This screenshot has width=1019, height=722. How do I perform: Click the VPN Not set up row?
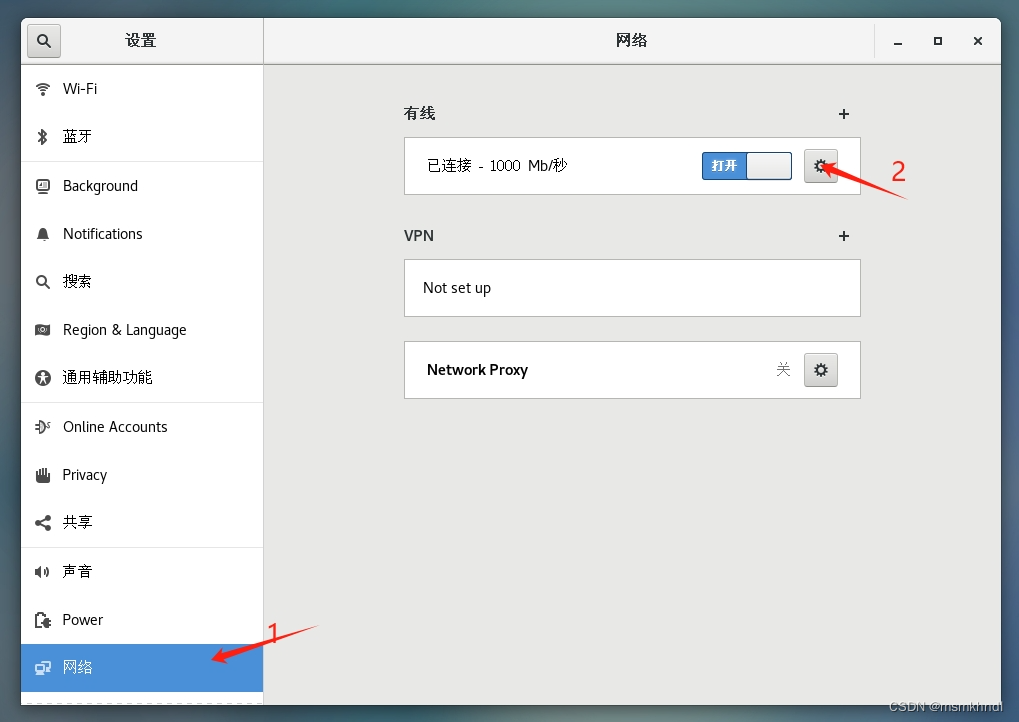pyautogui.click(x=632, y=288)
